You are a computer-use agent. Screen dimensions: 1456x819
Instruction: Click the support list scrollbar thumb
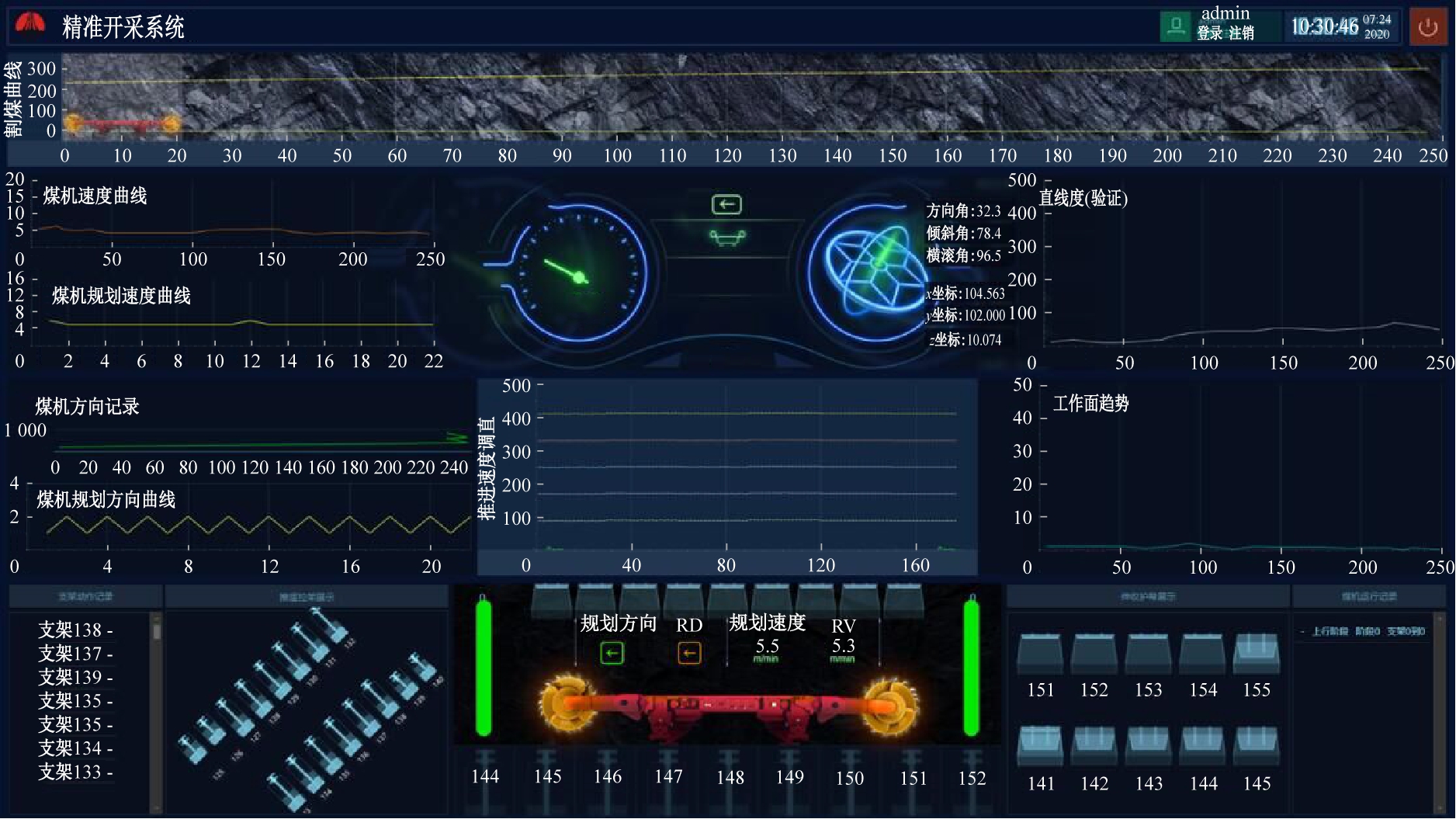click(157, 628)
